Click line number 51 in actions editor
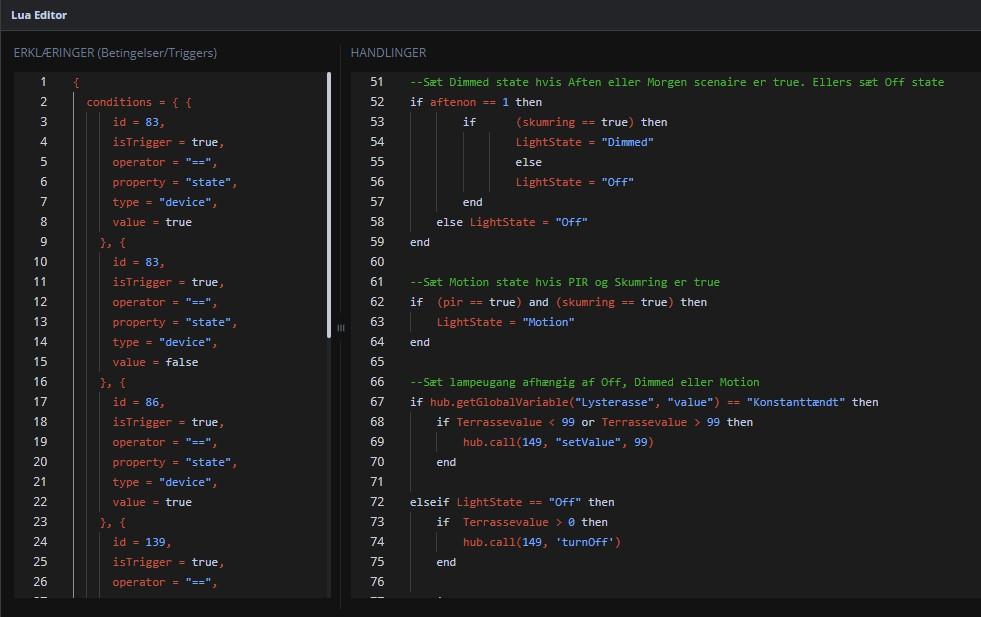Image resolution: width=981 pixels, height=617 pixels. click(x=376, y=82)
